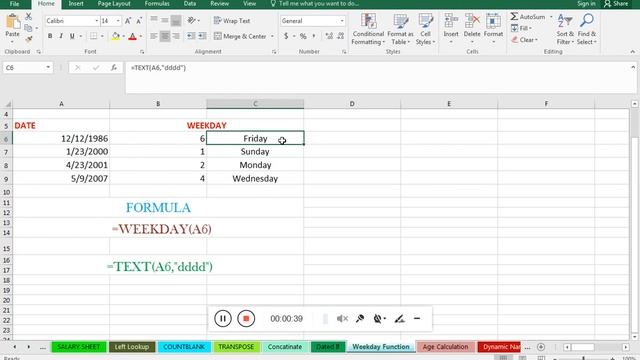Increase the cell indent
This screenshot has height=360, width=640.
(x=202, y=36)
